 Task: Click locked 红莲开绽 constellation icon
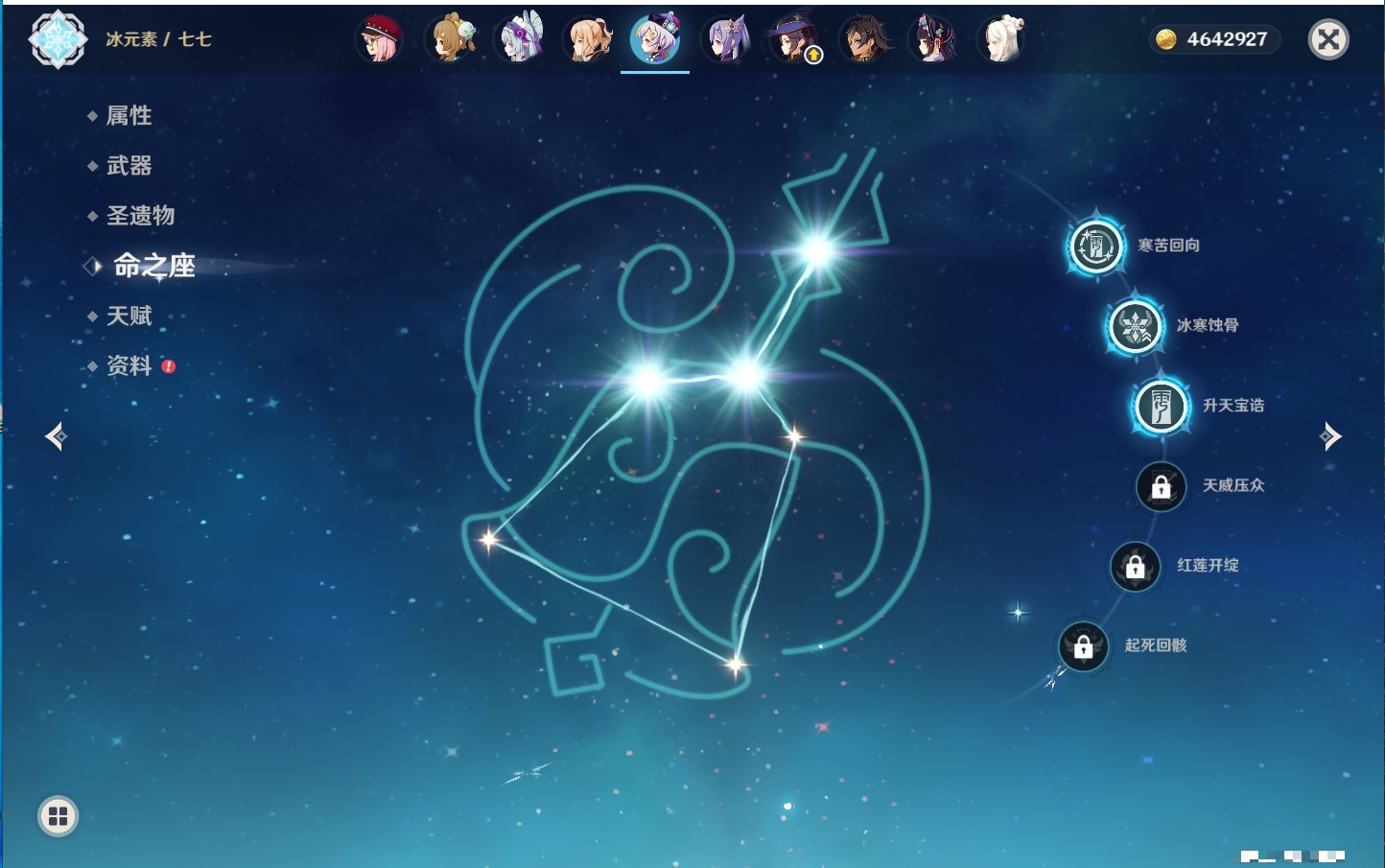(1135, 567)
